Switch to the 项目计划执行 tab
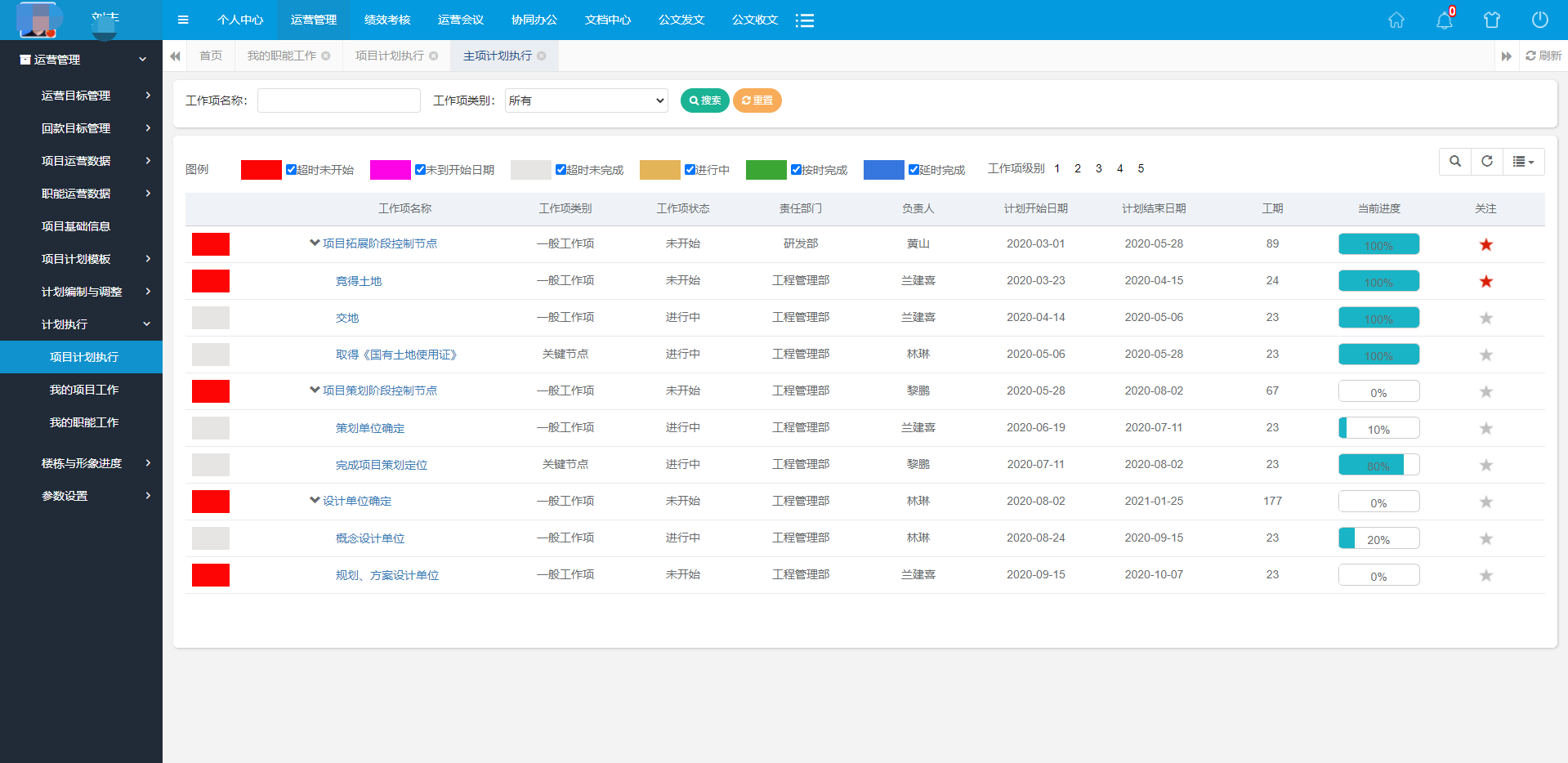 coord(389,56)
